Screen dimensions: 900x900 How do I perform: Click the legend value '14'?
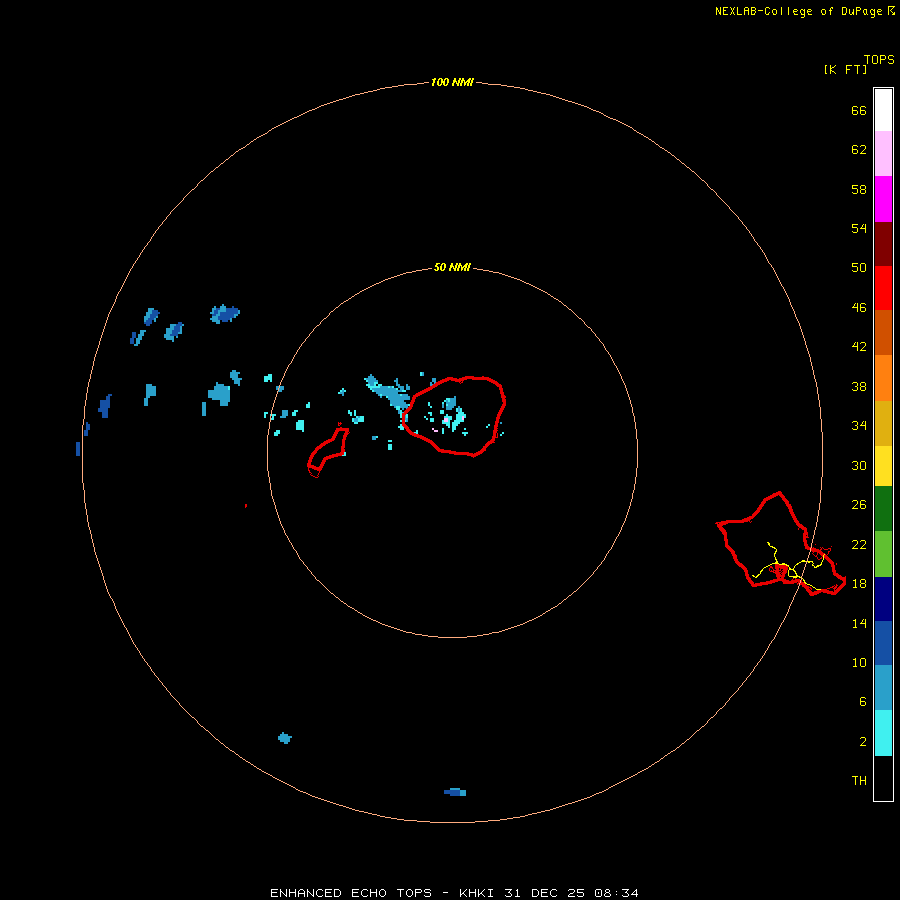click(859, 623)
